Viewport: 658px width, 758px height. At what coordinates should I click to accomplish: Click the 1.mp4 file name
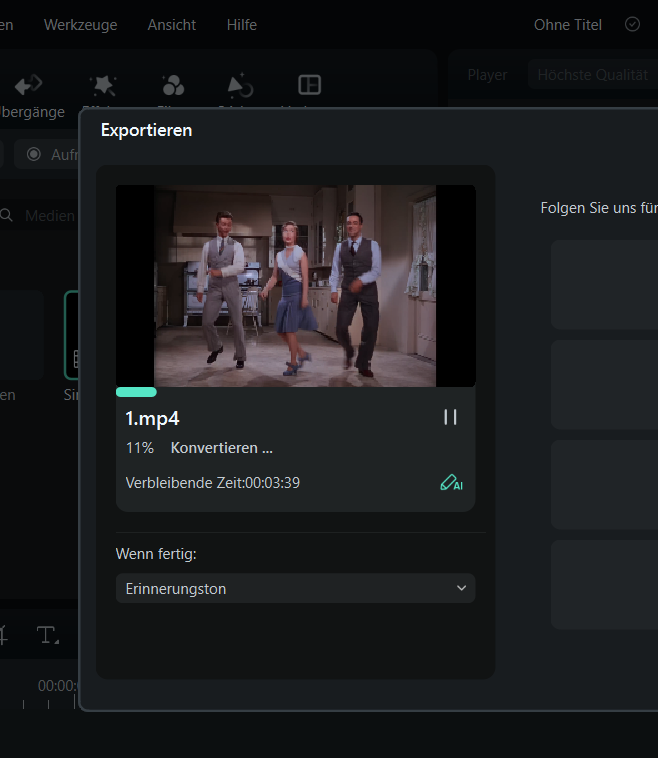(x=152, y=419)
